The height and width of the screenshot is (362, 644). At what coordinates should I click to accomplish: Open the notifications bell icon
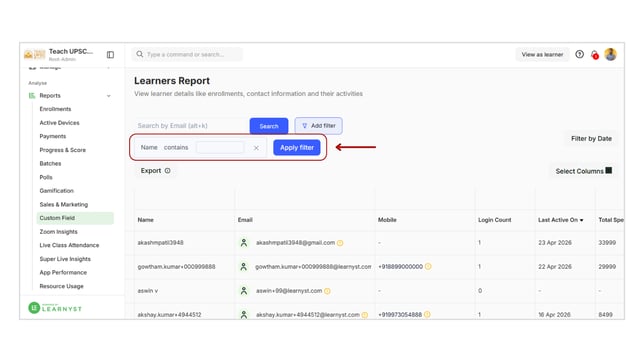pyautogui.click(x=594, y=55)
